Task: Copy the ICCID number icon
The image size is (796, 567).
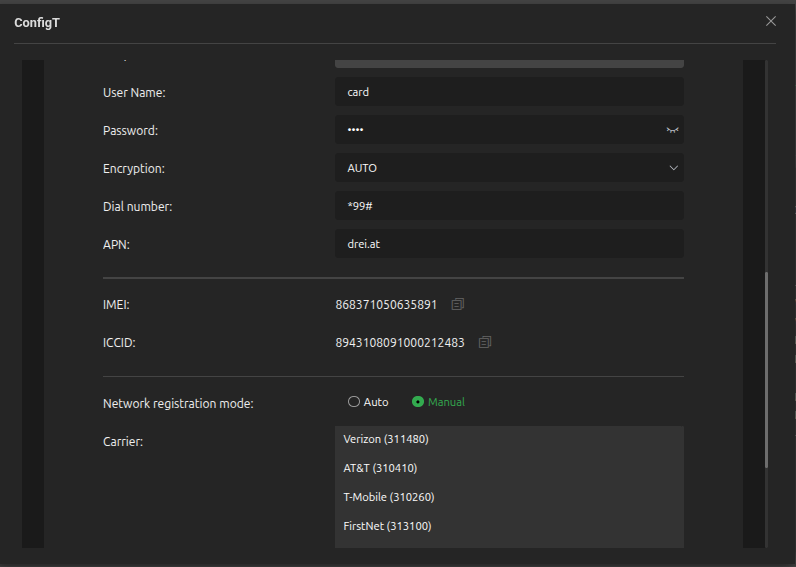Action: click(x=485, y=342)
